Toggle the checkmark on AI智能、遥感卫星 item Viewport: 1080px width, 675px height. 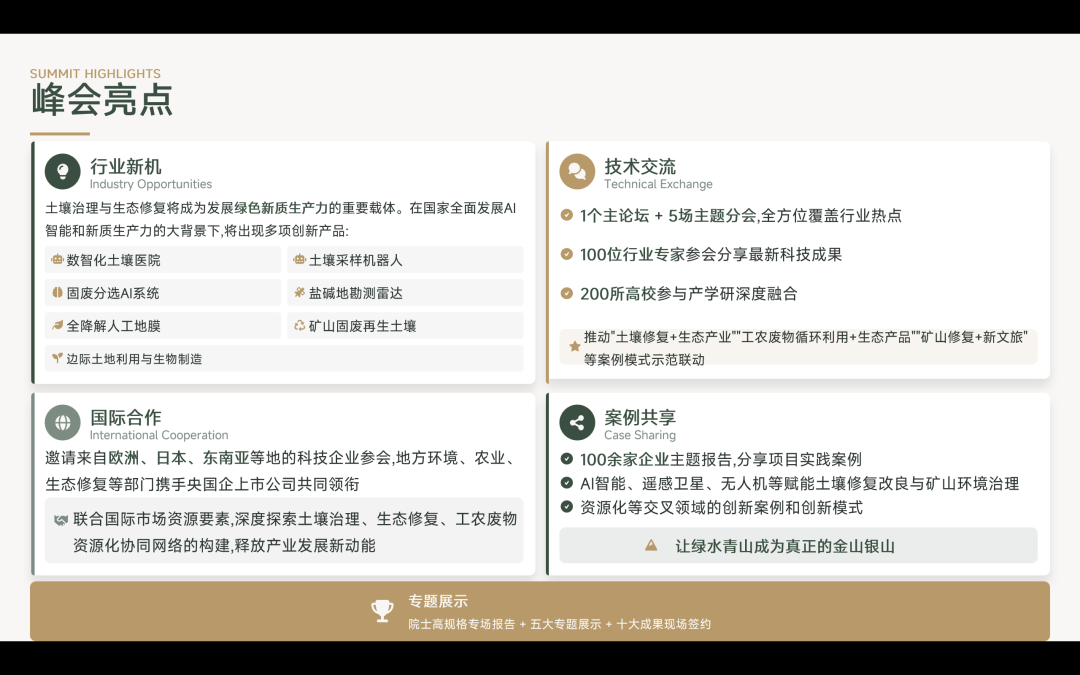[566, 483]
